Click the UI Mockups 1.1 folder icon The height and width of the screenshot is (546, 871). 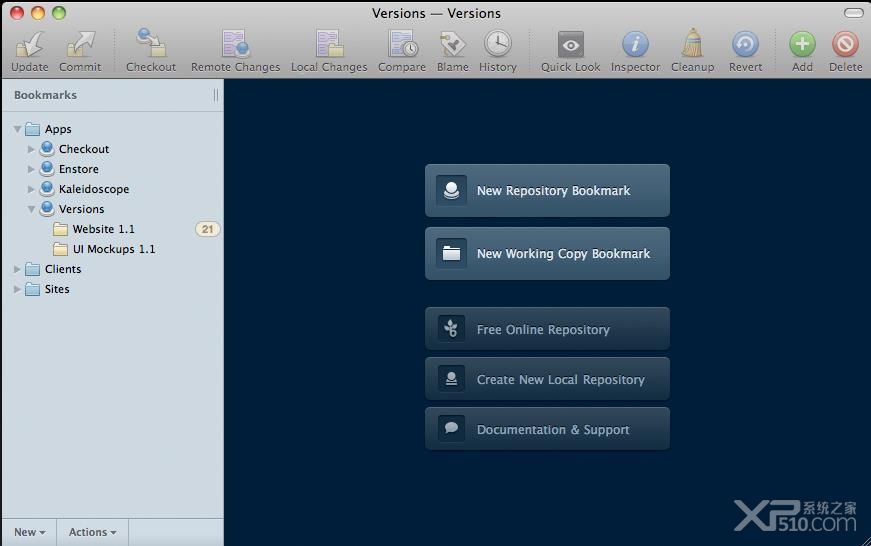click(60, 249)
